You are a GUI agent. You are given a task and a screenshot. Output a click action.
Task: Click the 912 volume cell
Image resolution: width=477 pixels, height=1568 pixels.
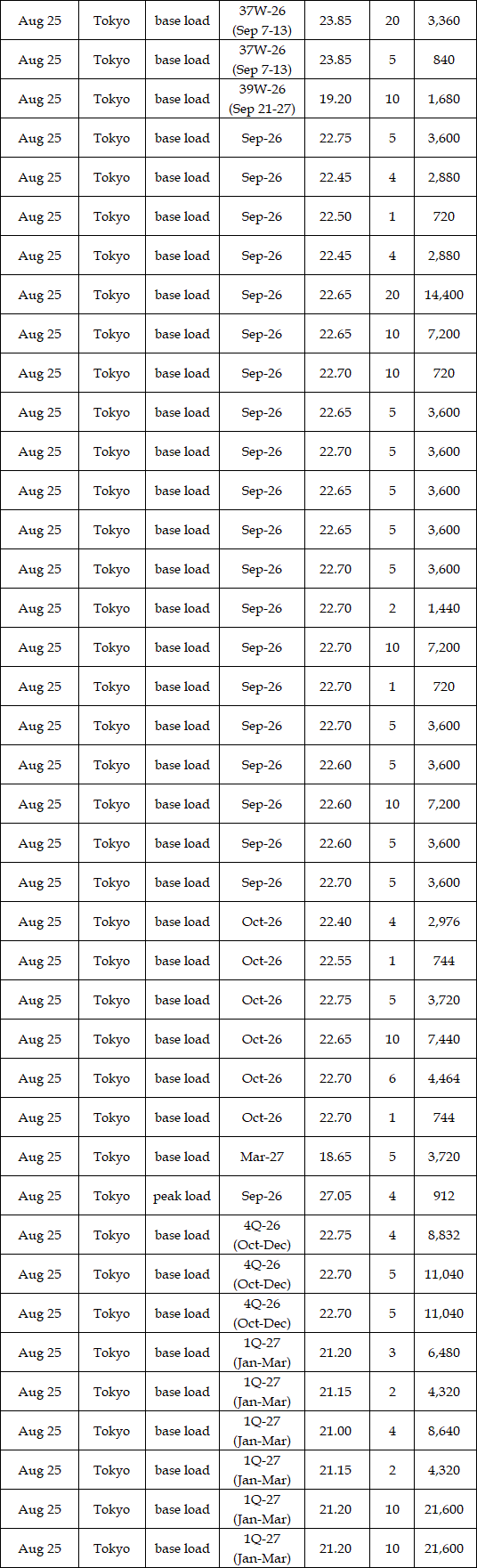click(444, 1196)
